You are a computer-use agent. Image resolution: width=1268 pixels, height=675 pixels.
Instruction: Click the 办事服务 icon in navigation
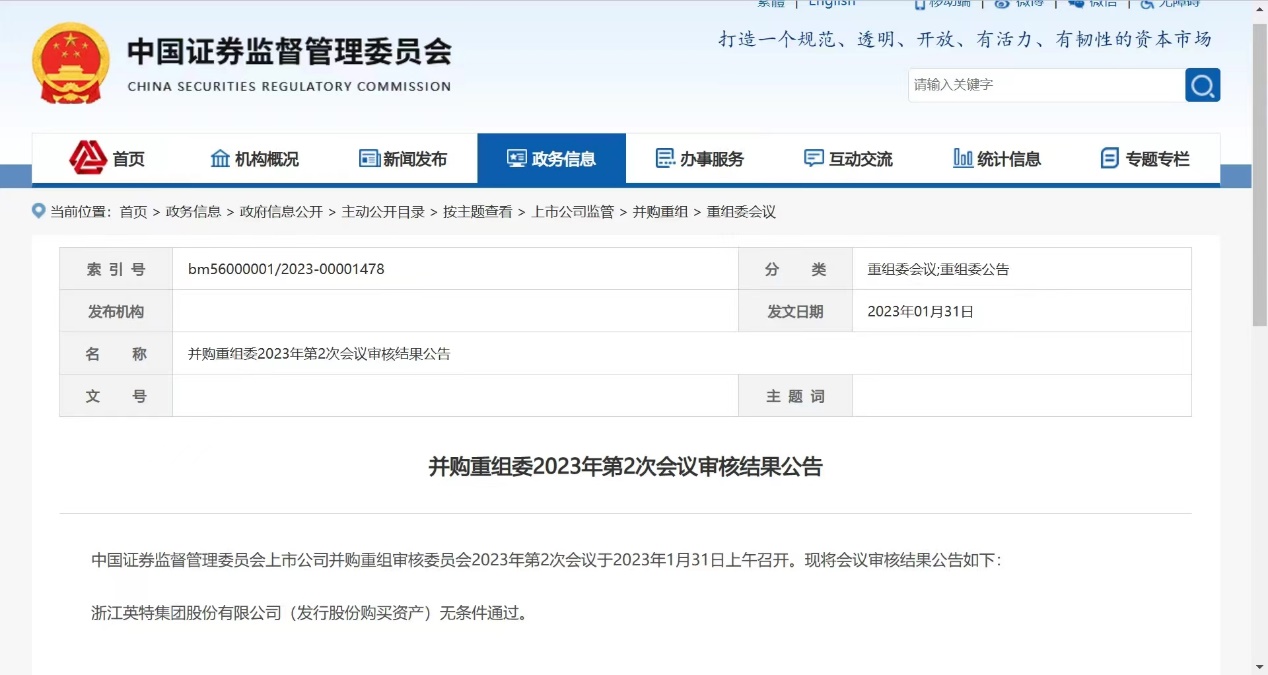pos(665,158)
